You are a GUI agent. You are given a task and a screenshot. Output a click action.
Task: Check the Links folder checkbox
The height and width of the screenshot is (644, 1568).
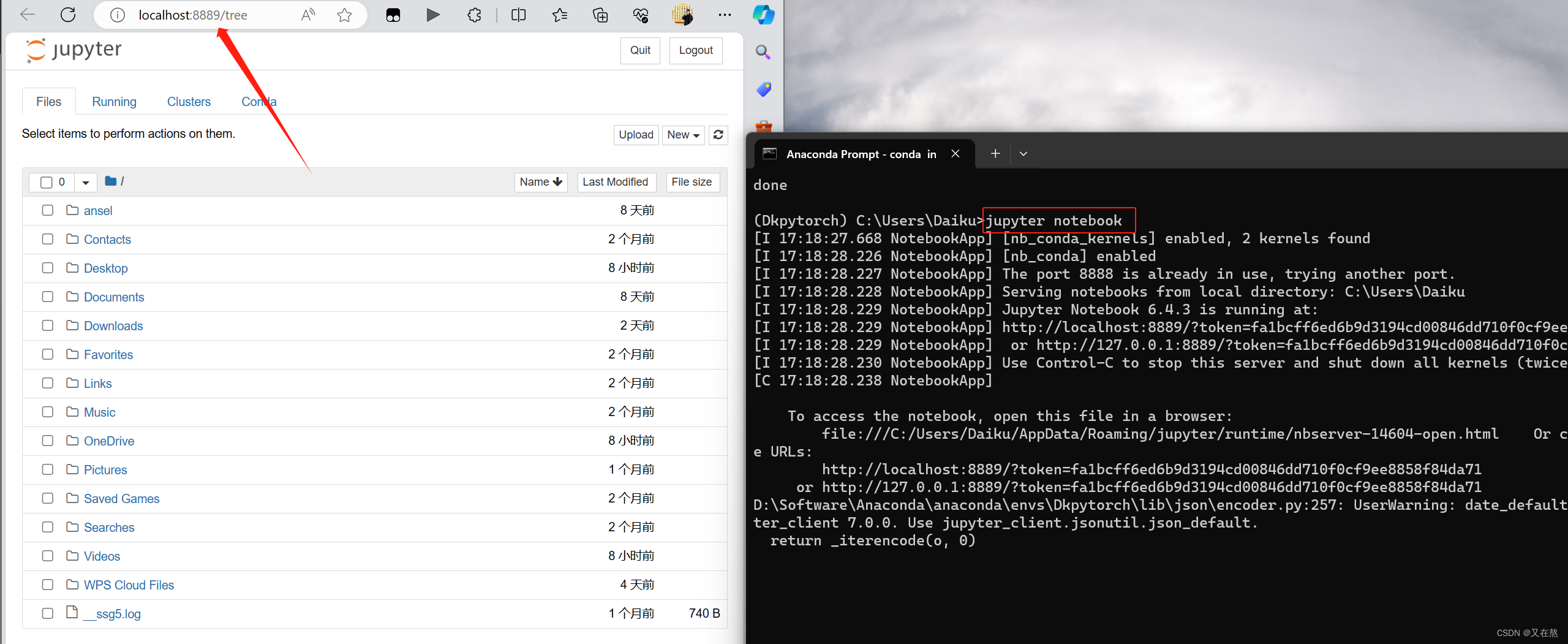(47, 383)
